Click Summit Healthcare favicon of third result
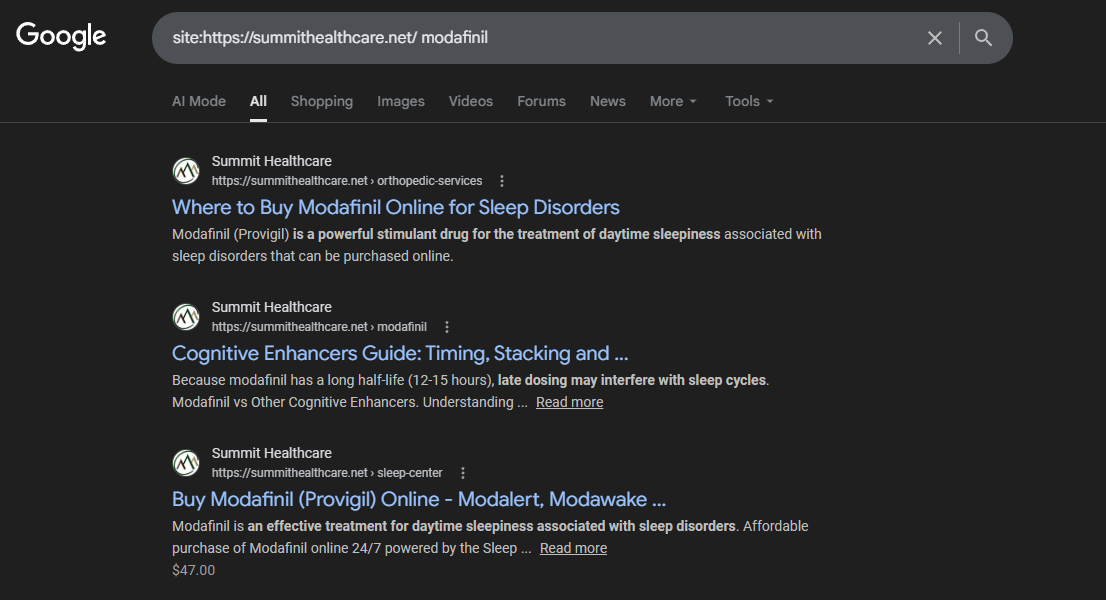 (186, 463)
